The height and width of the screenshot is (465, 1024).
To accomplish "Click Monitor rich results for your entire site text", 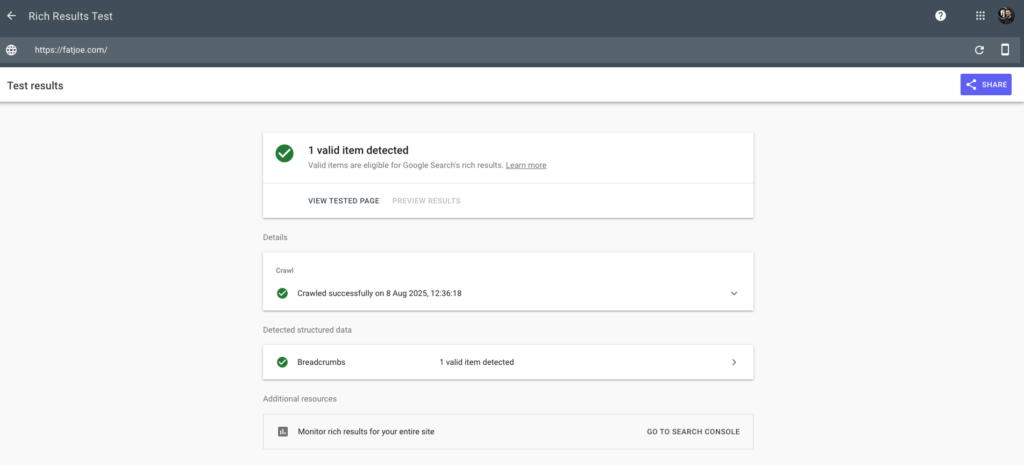I will click(x=366, y=432).
